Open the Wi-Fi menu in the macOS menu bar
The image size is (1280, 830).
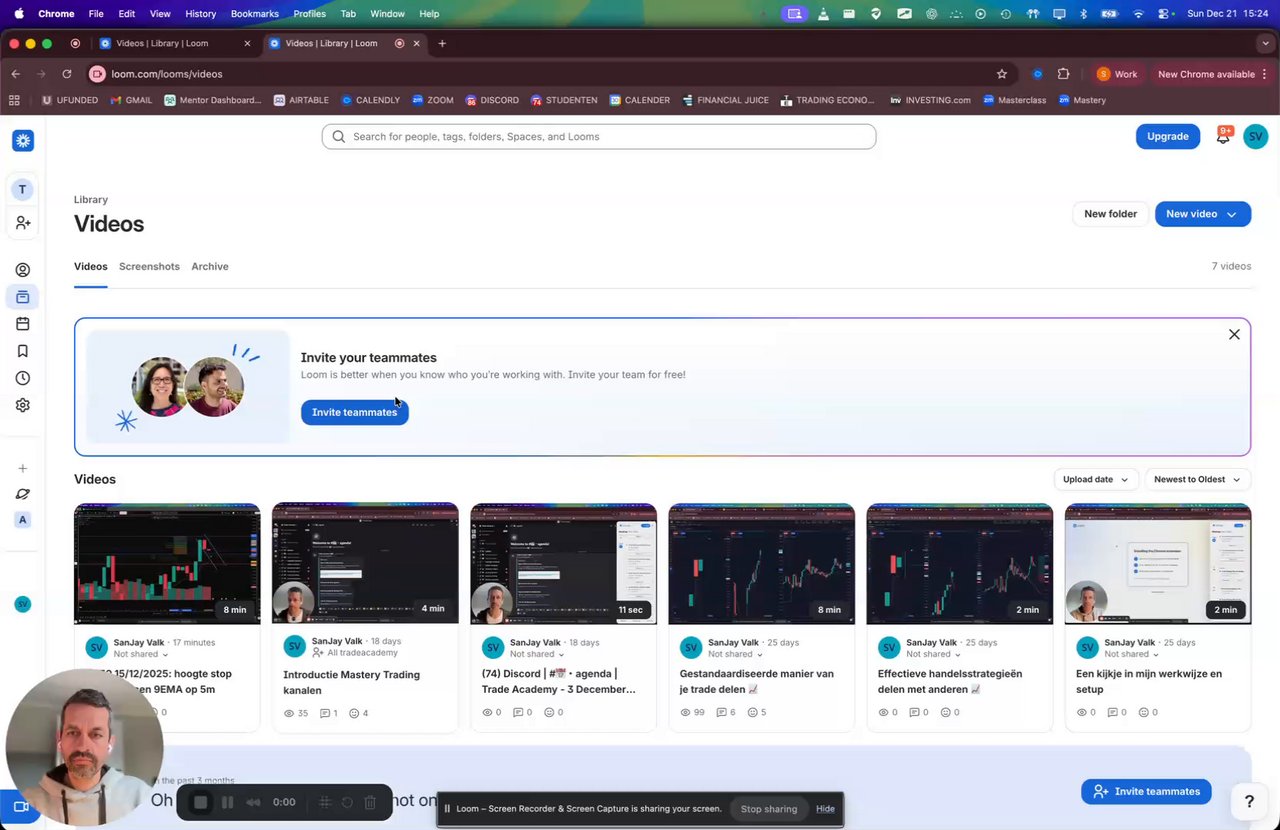(x=1138, y=14)
